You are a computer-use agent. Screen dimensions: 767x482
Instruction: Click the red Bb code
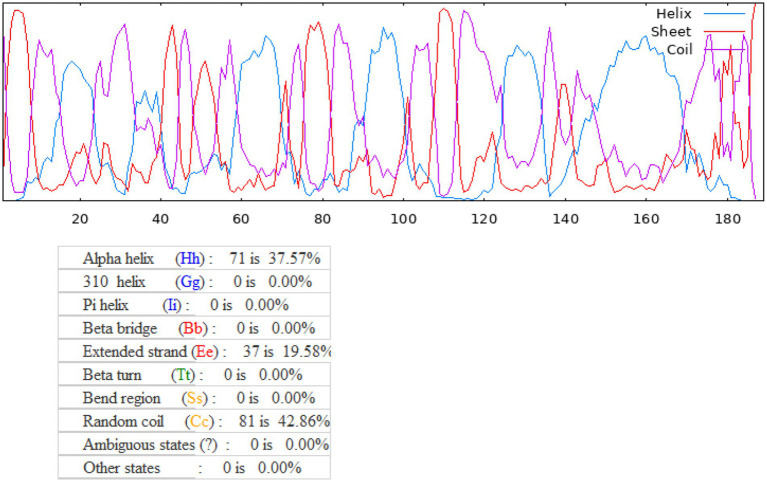193,328
